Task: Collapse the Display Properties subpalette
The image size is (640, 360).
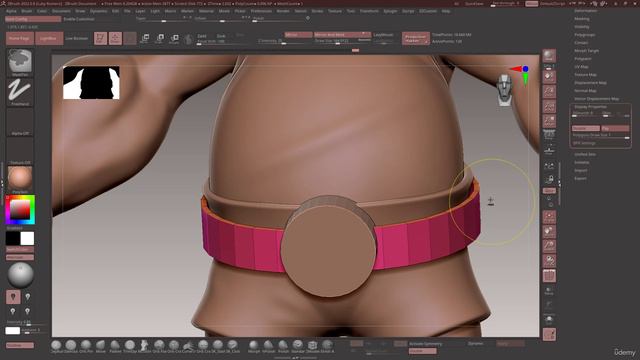Action: (590, 107)
